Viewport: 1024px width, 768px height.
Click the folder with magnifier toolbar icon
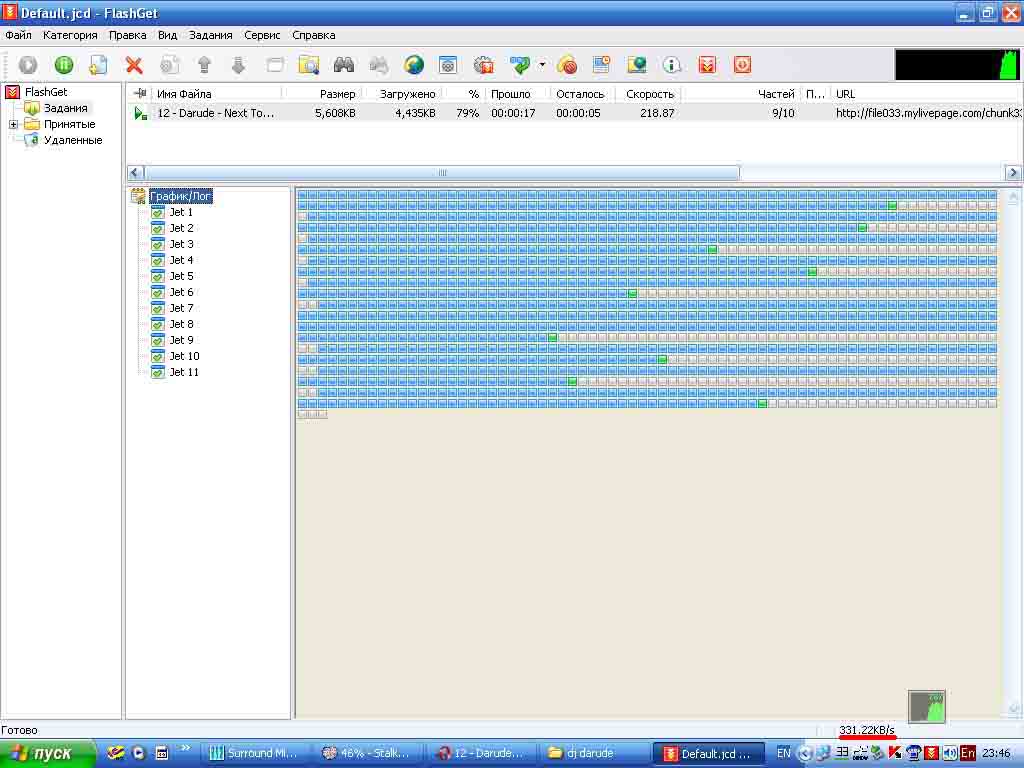click(x=309, y=65)
